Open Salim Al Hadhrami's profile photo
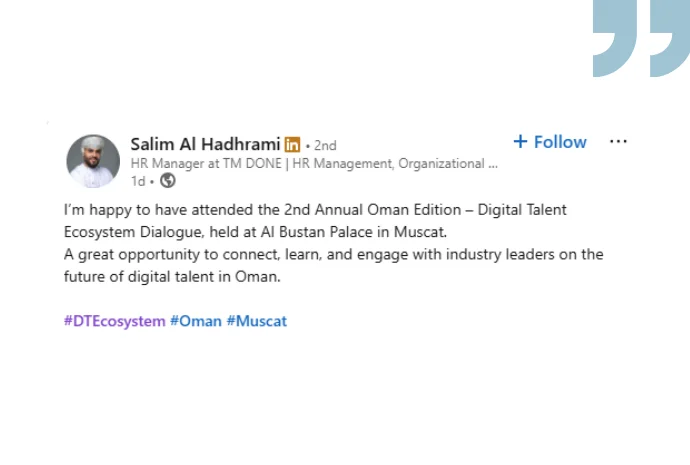Viewport: 690px width, 465px height. click(93, 161)
